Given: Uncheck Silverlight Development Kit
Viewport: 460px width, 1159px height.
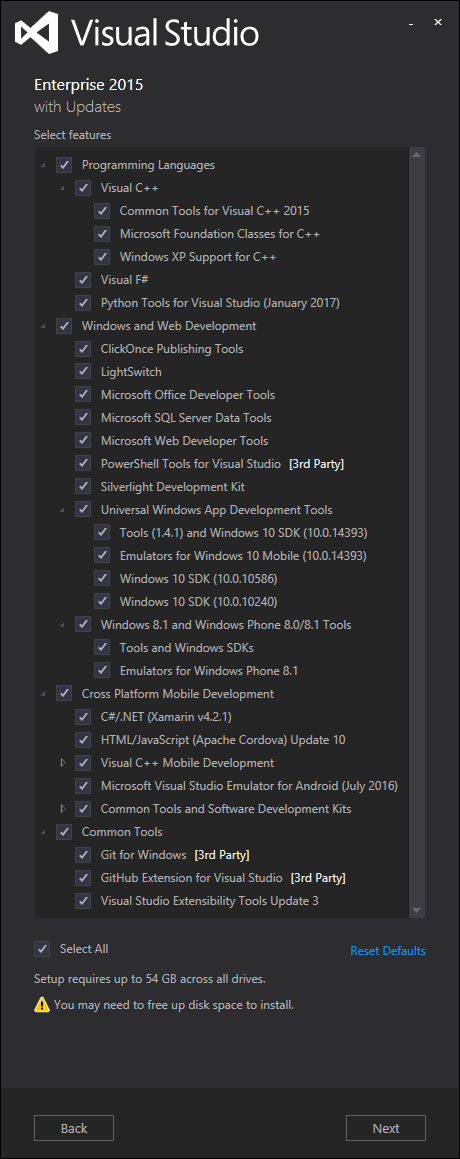Looking at the screenshot, I should point(83,486).
